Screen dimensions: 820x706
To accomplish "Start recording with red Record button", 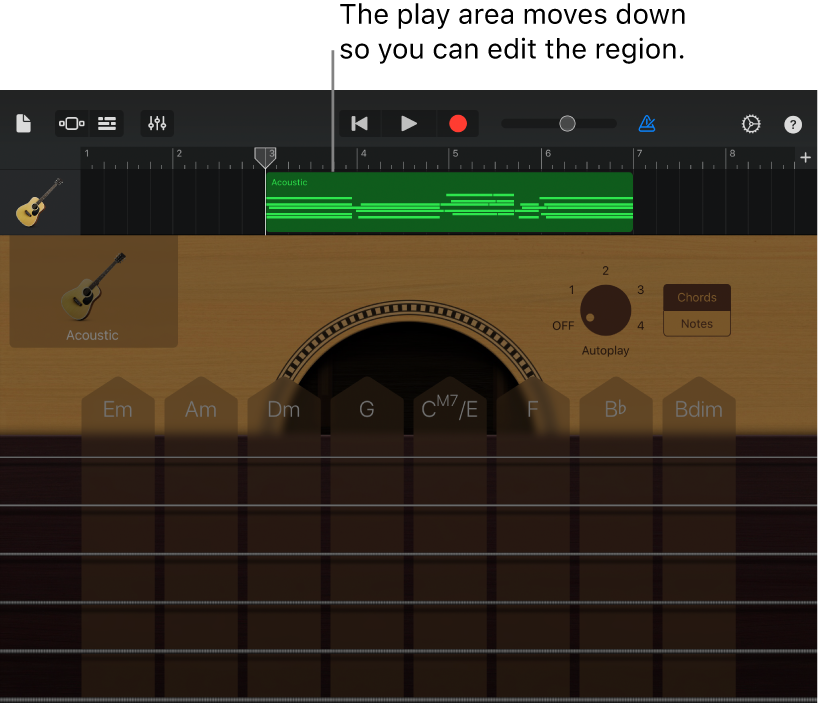I will coord(458,124).
